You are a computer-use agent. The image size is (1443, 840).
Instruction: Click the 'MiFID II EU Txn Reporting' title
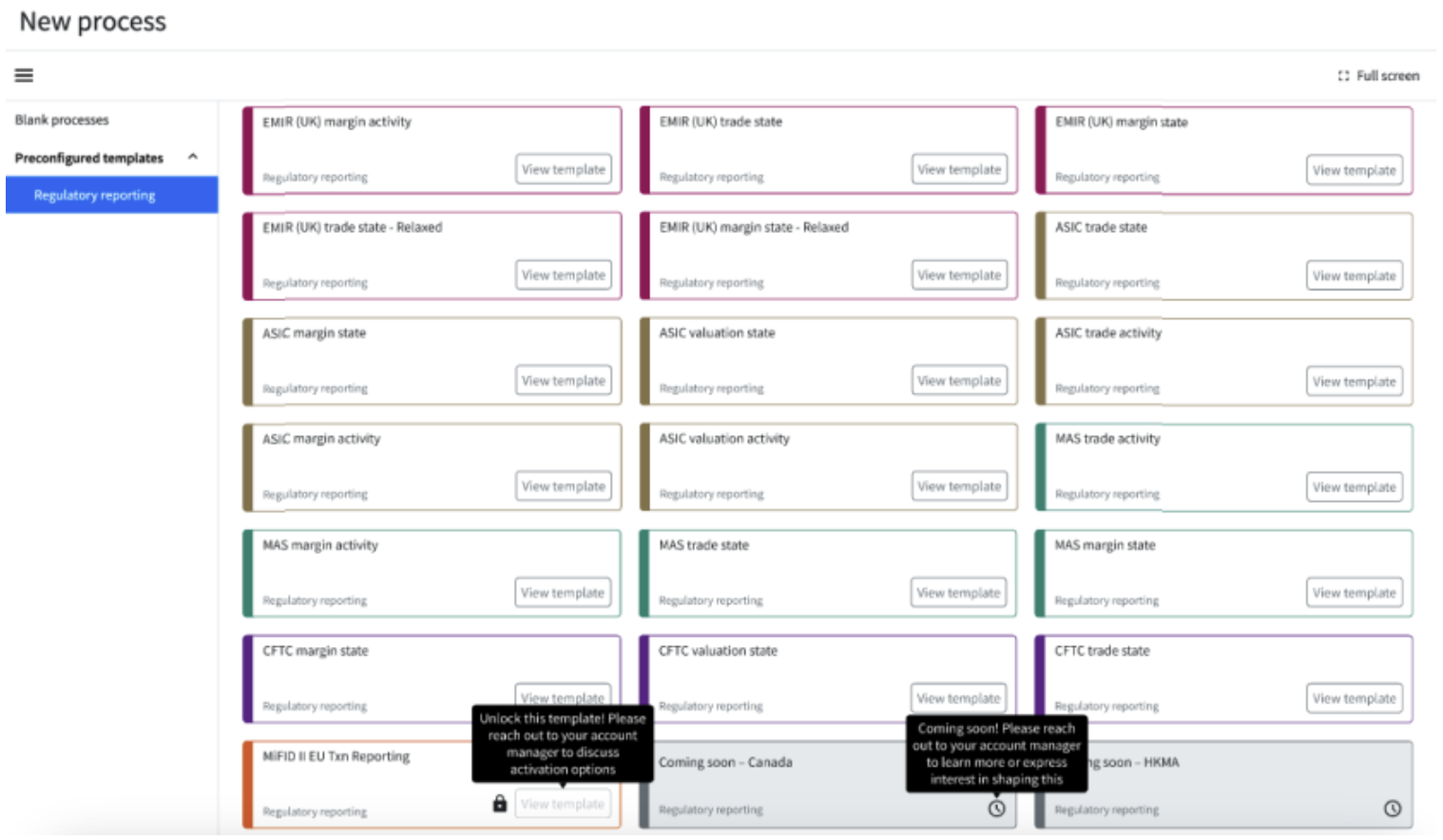337,756
